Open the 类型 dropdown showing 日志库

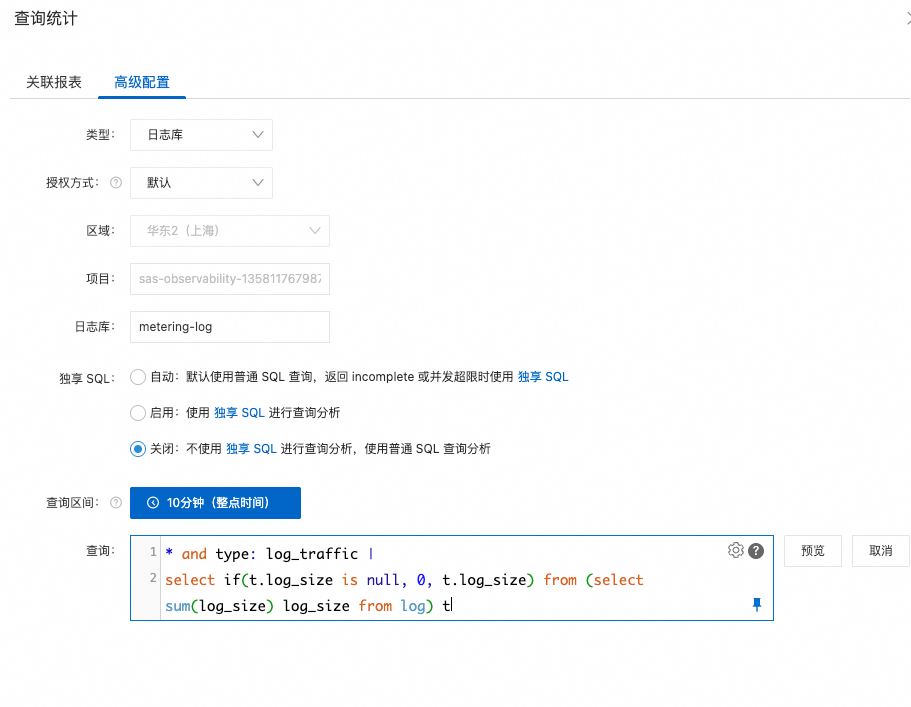201,135
